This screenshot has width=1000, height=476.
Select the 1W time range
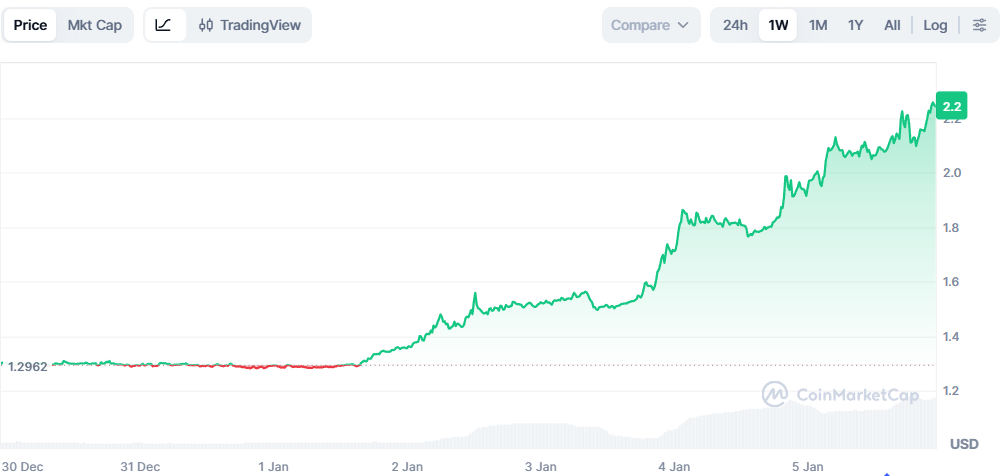pos(777,25)
